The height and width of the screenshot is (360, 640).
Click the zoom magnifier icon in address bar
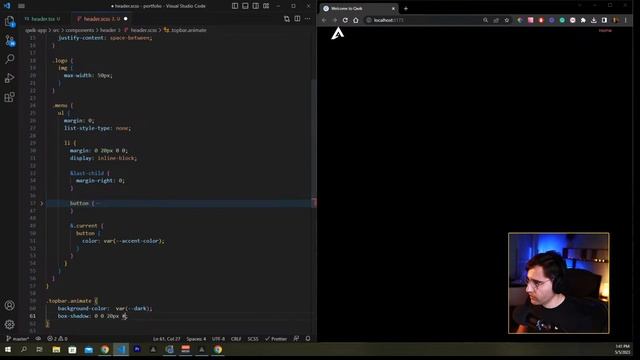485,20
